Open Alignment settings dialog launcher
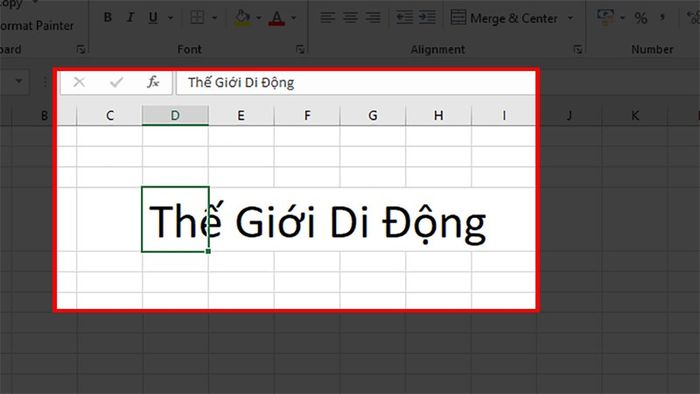The width and height of the screenshot is (700, 394). [578, 49]
